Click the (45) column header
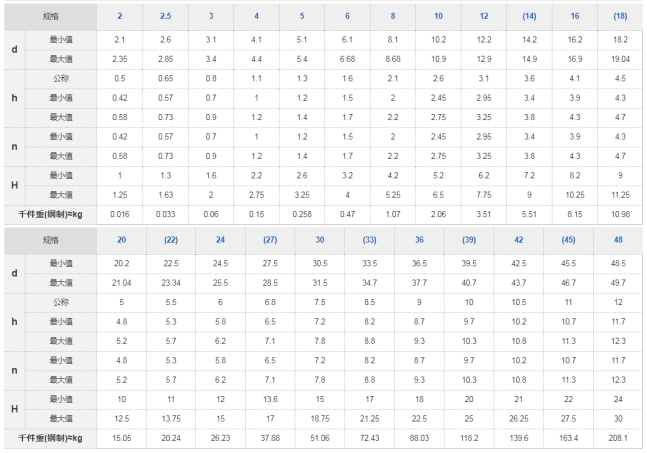This screenshot has height=453, width=647. (570, 240)
